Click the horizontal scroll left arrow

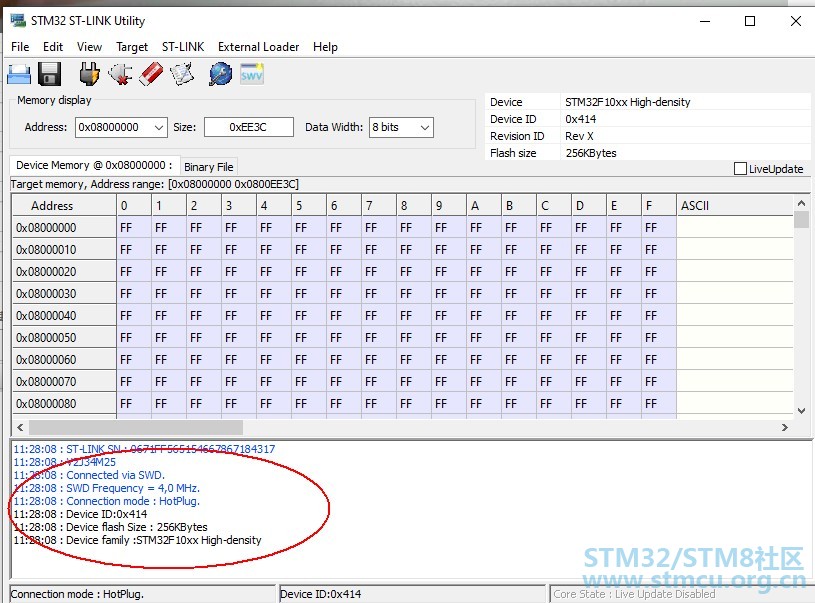(x=20, y=427)
